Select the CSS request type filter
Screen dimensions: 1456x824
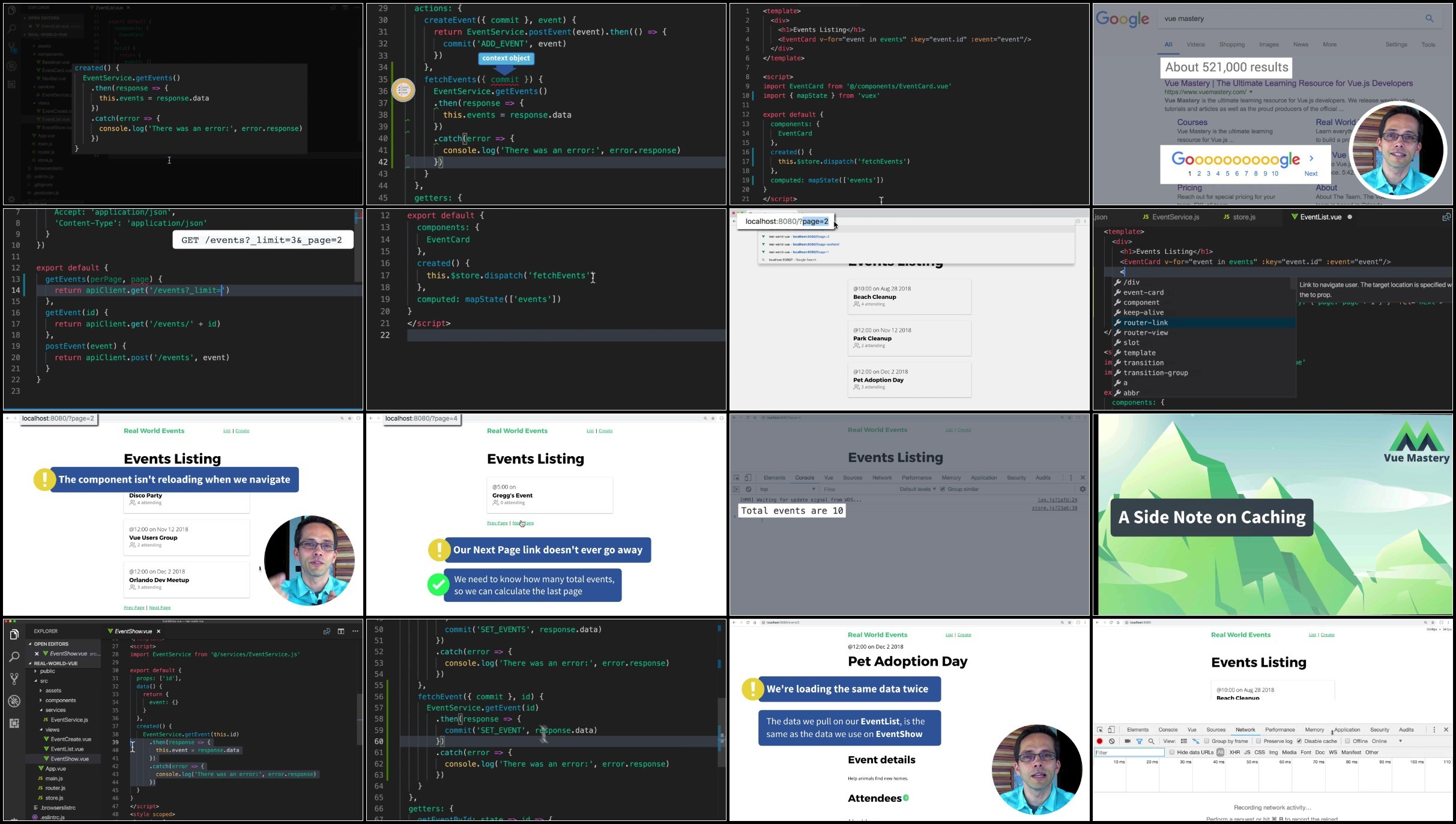click(x=1260, y=753)
